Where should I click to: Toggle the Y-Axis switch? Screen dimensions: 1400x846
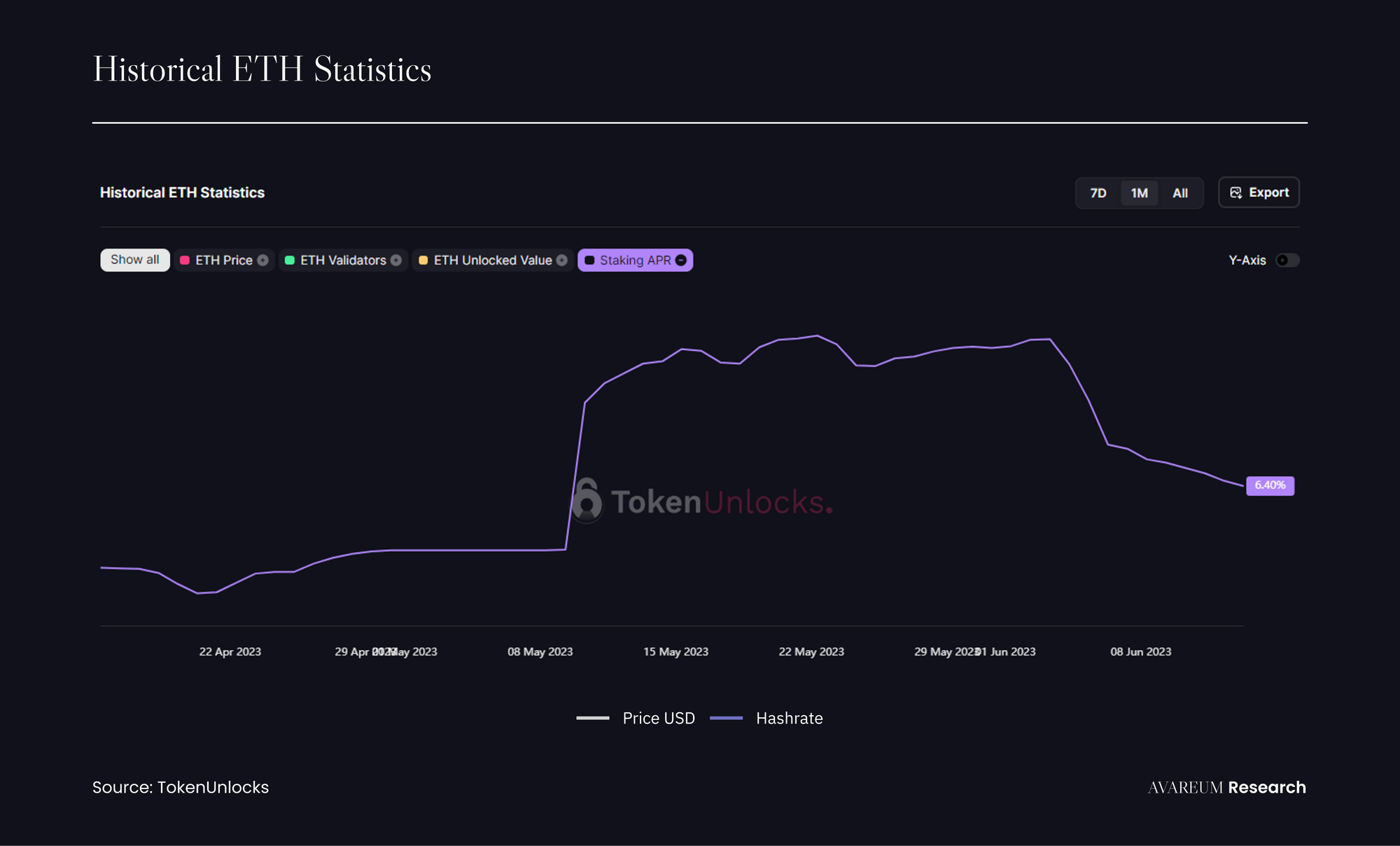point(1287,261)
